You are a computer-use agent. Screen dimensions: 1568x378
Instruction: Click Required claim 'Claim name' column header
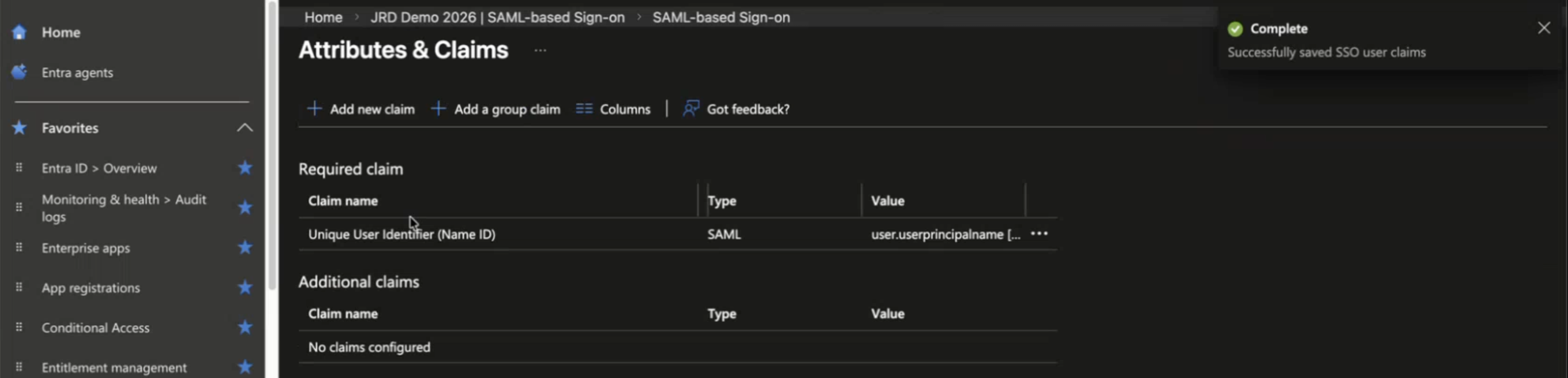(x=343, y=201)
